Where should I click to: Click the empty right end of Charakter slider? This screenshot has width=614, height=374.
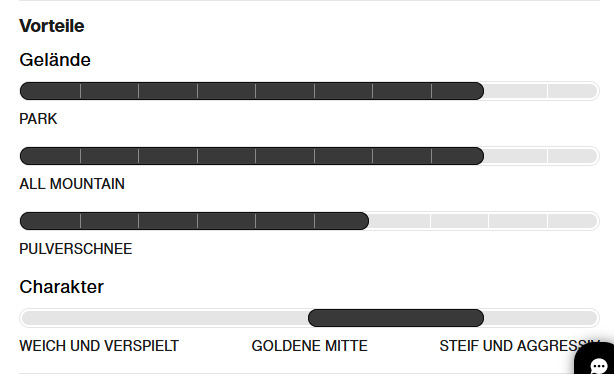541,318
